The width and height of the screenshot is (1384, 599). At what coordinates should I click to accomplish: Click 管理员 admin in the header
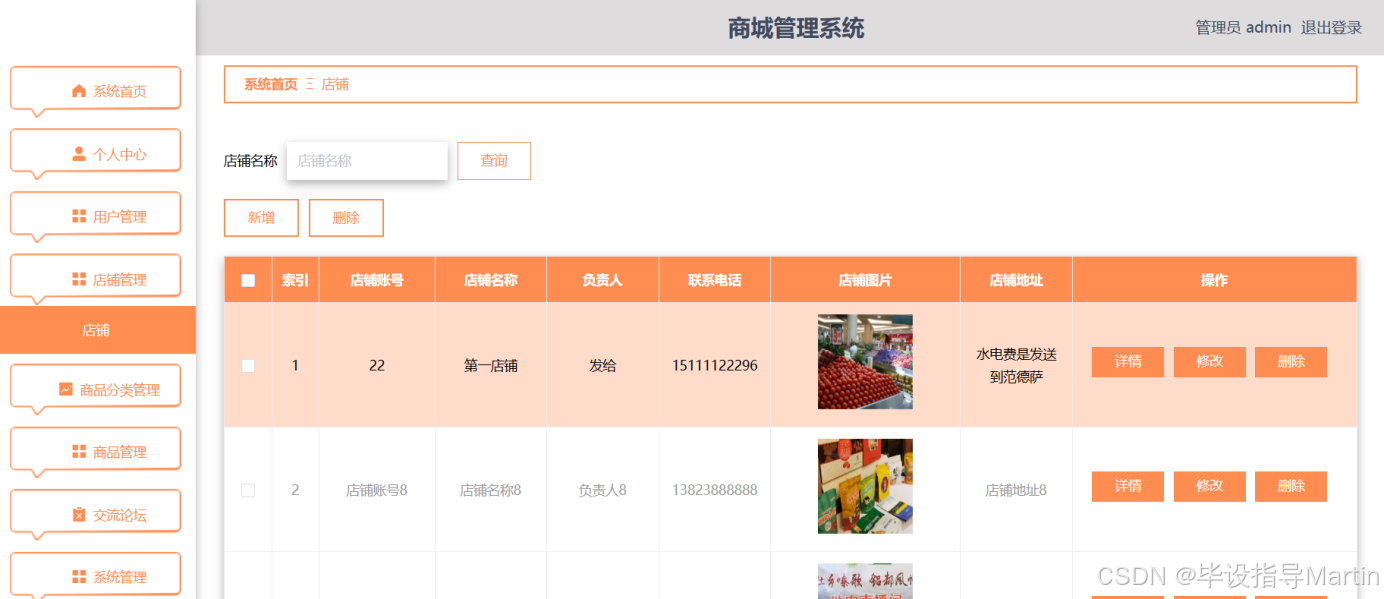pos(1243,28)
